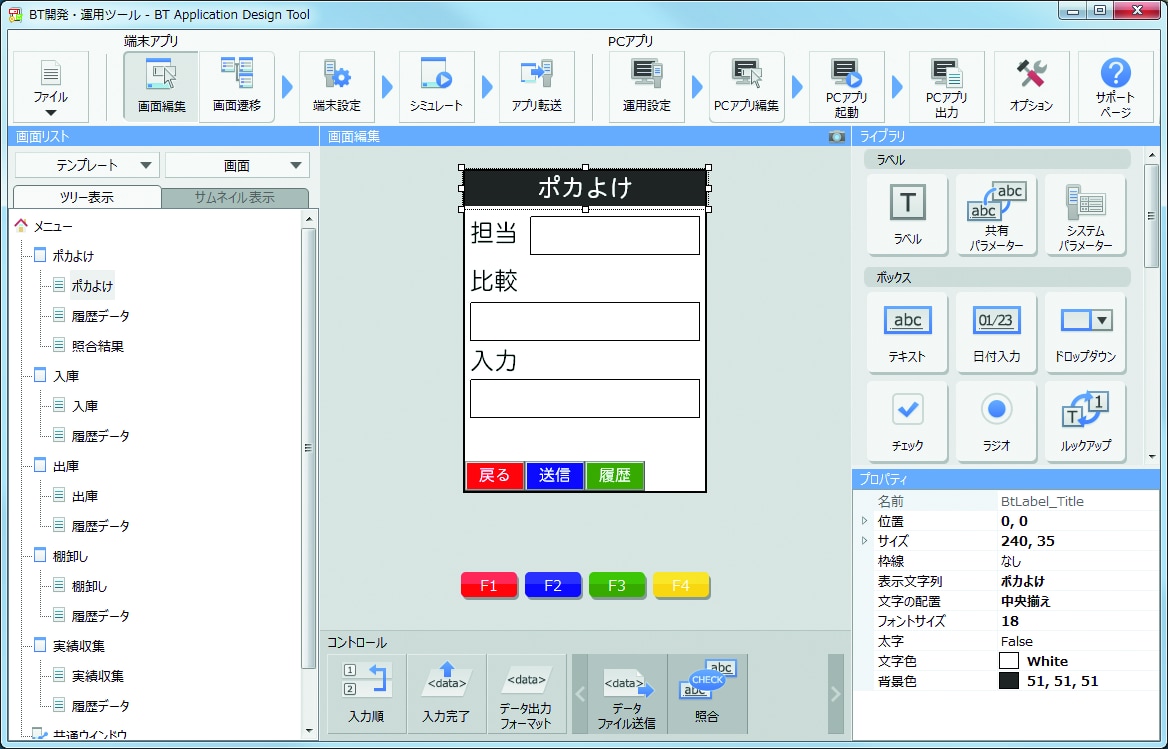Select the 画面編集 toolbar icon
This screenshot has height=749, width=1168.
click(161, 86)
